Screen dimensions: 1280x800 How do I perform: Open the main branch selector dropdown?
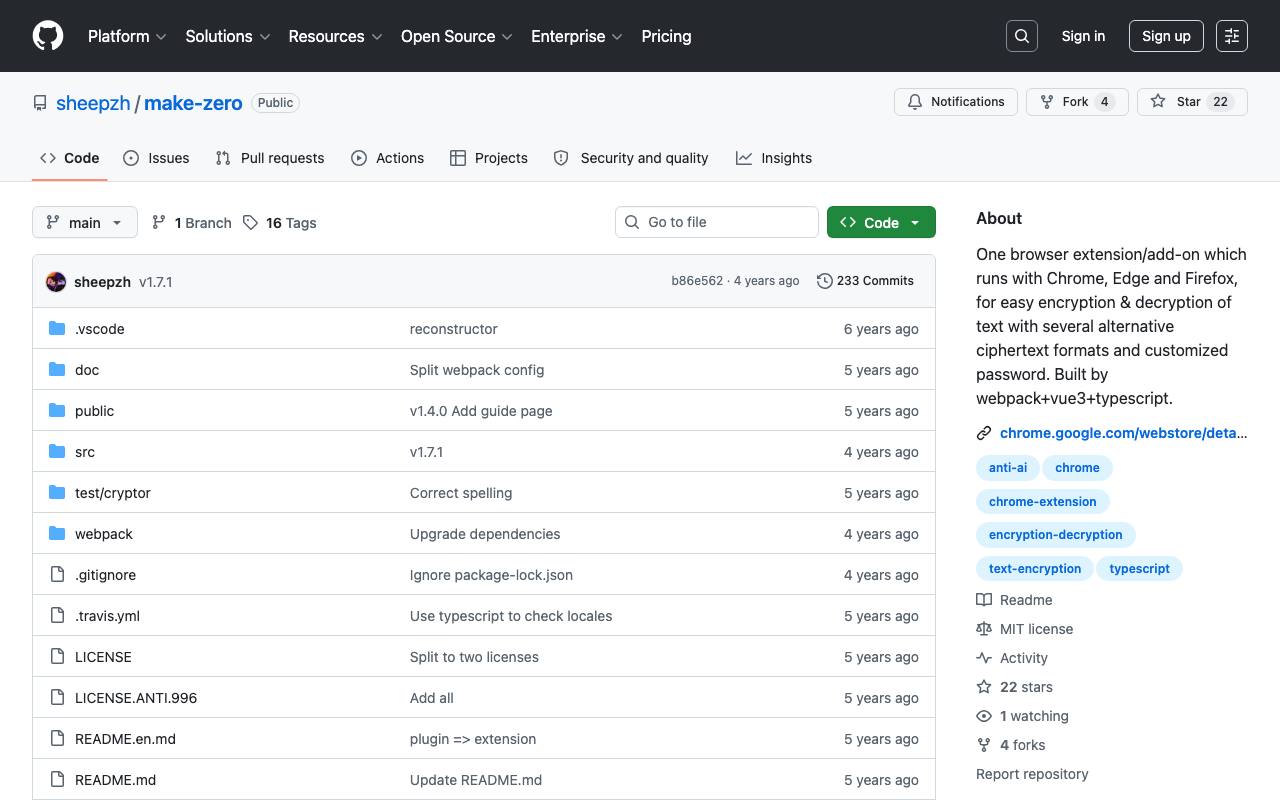[85, 222]
